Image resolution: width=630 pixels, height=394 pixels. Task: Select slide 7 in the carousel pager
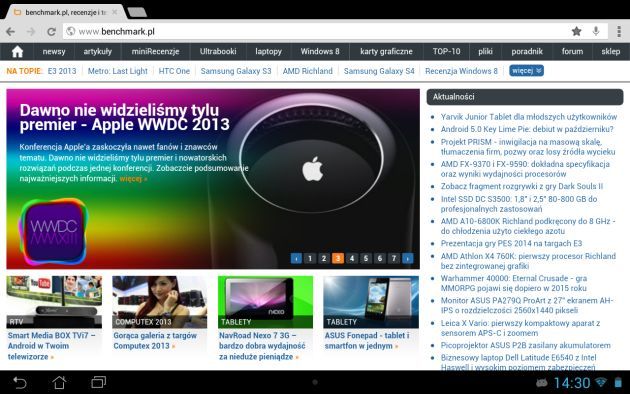394,258
